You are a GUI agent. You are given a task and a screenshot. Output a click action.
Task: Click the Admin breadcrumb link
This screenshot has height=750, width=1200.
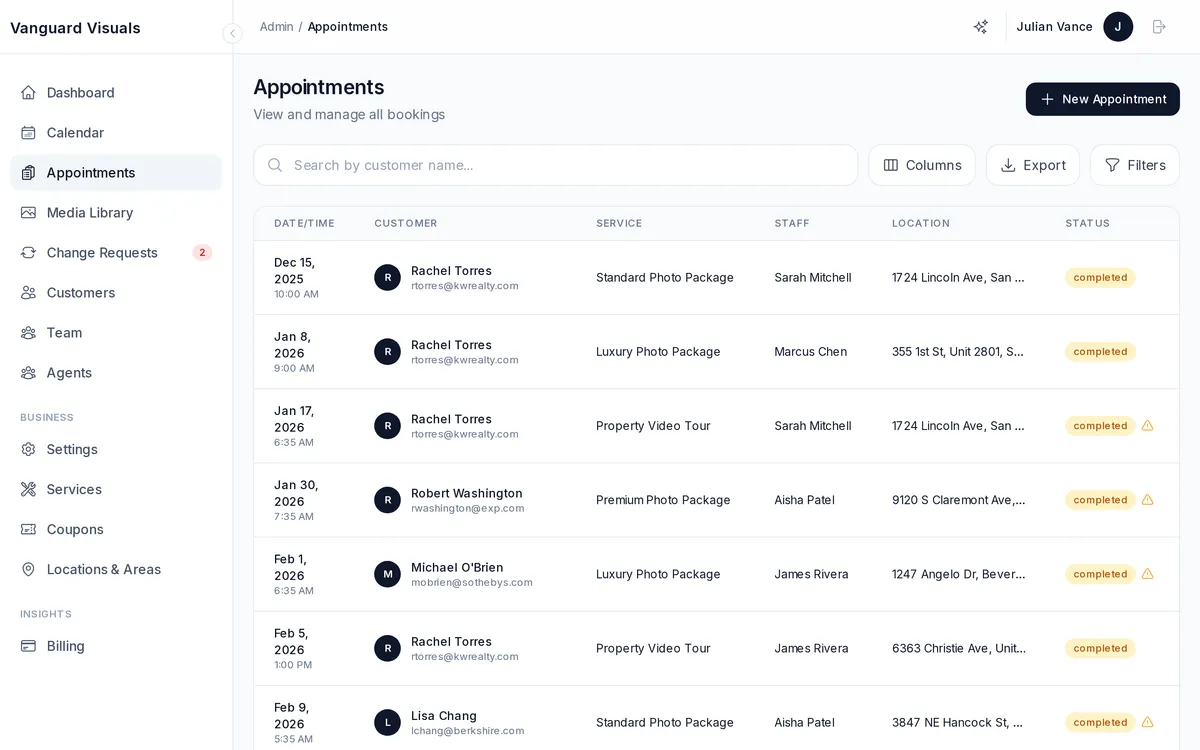pos(276,27)
